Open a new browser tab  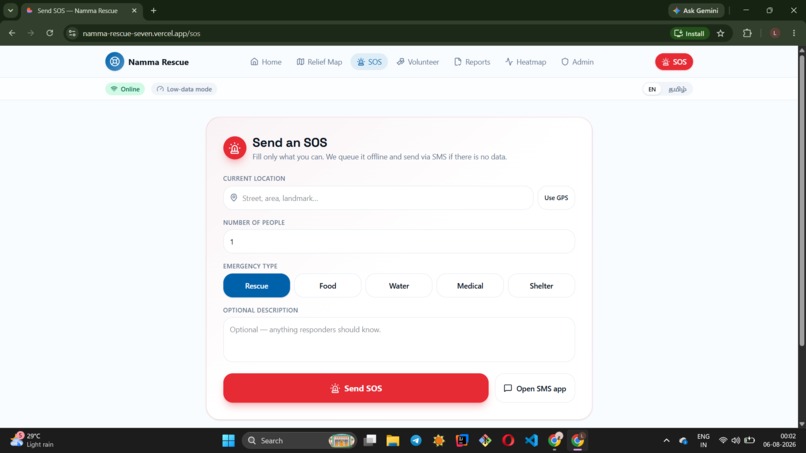(153, 10)
